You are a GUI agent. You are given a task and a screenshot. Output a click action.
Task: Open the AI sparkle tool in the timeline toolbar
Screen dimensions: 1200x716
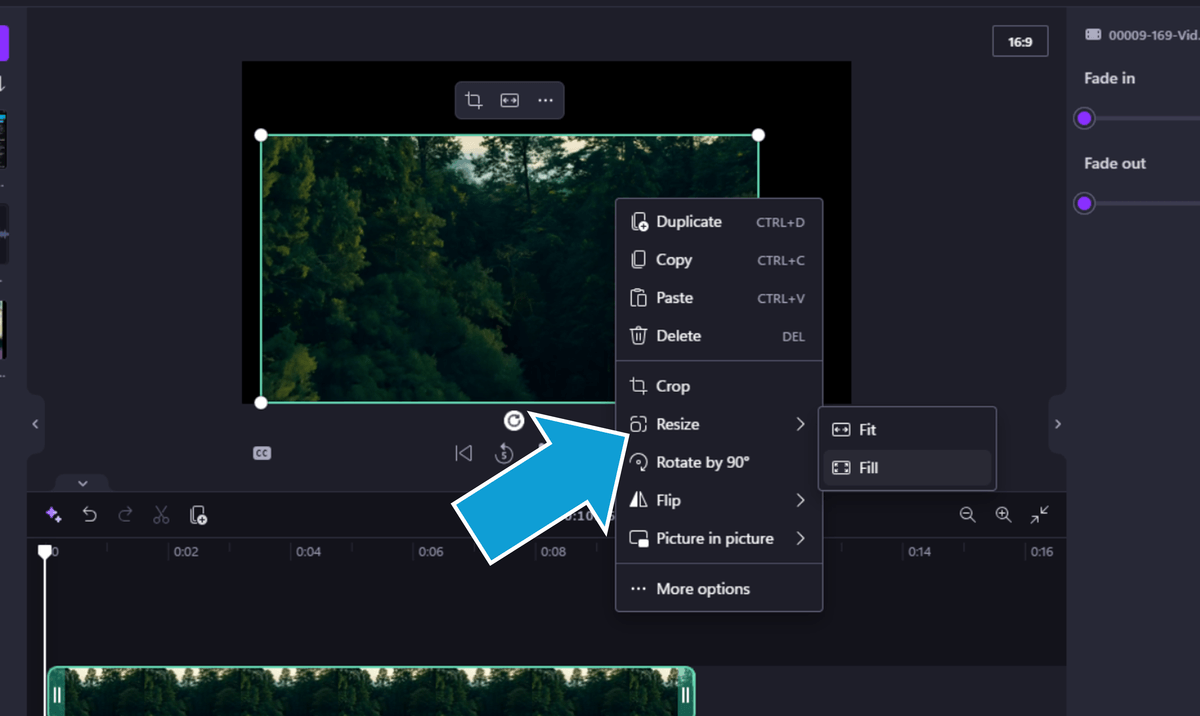click(x=54, y=514)
